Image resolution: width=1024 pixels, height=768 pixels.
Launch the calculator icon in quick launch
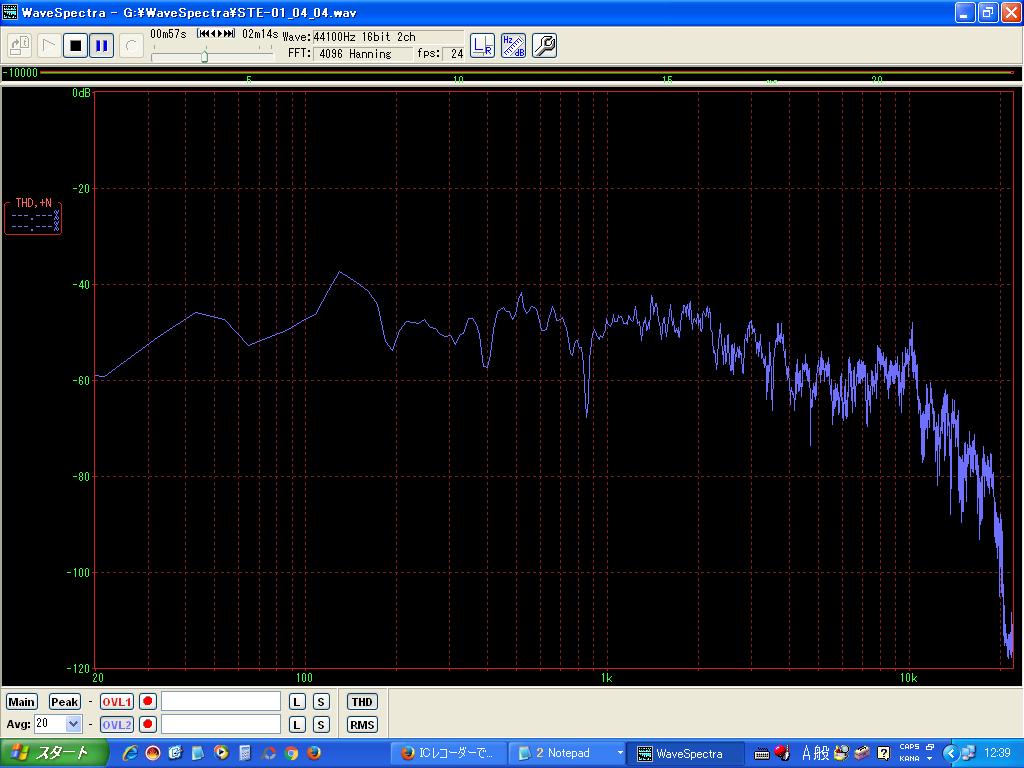(244, 753)
